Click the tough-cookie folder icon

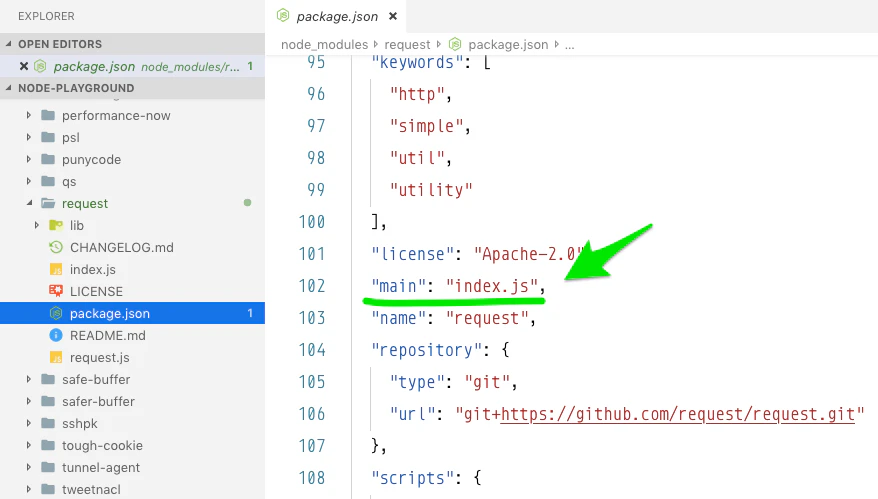click(48, 445)
